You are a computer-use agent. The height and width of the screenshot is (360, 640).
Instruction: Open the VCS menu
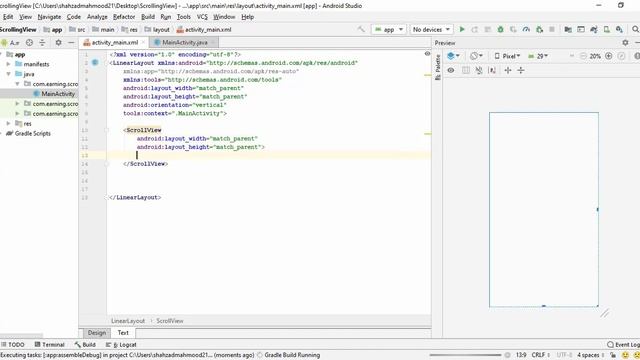[x=202, y=17]
